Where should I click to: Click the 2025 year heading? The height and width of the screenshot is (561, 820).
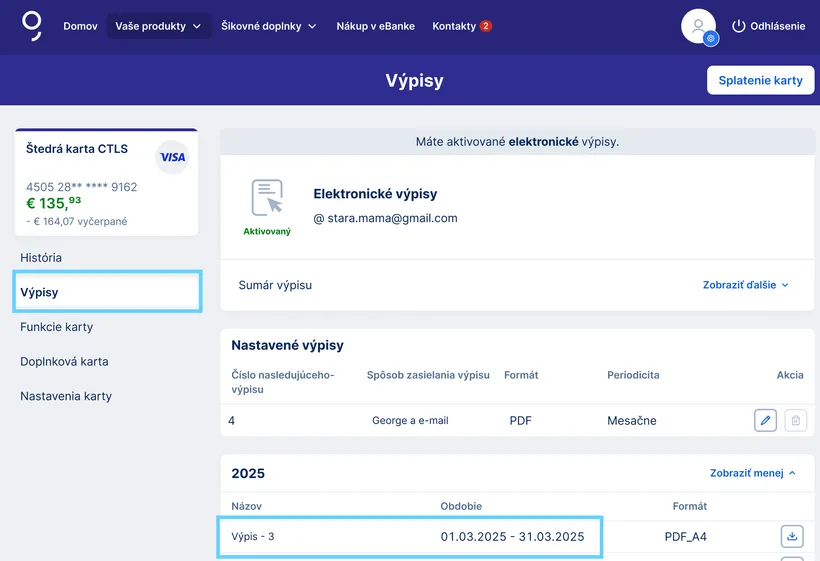coord(248,473)
